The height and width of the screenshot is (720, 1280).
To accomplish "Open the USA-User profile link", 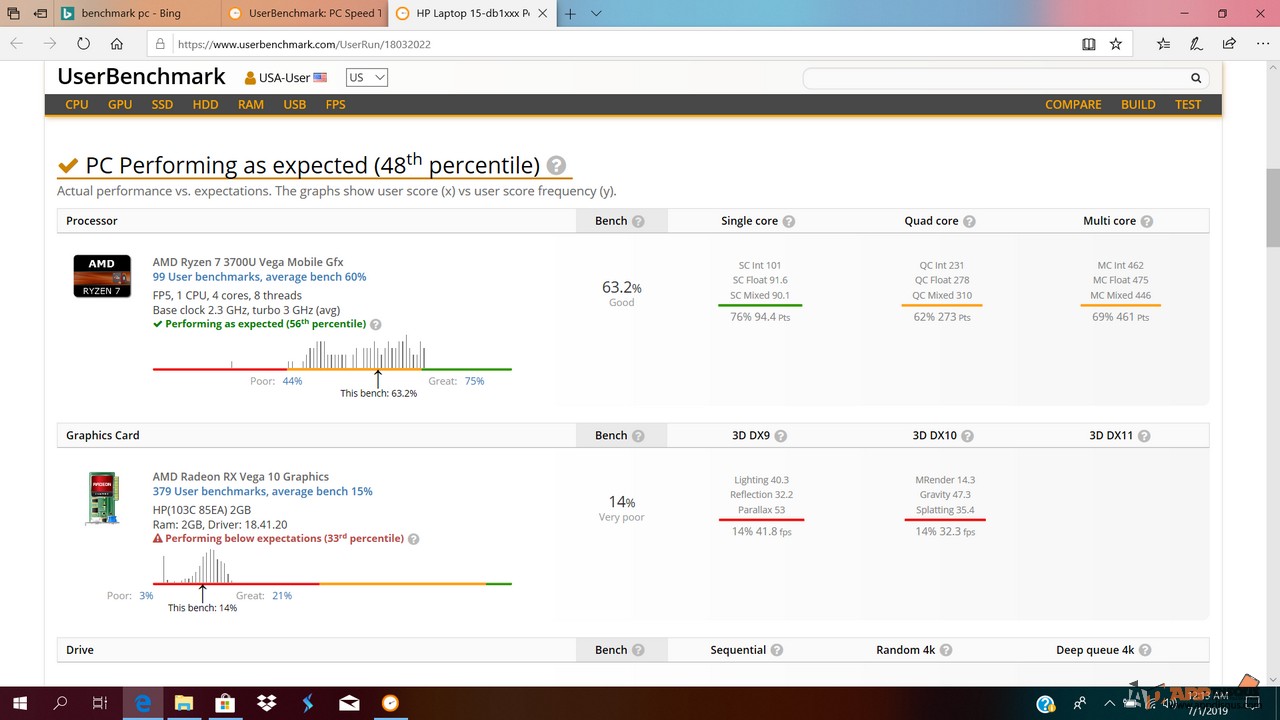I will point(285,78).
